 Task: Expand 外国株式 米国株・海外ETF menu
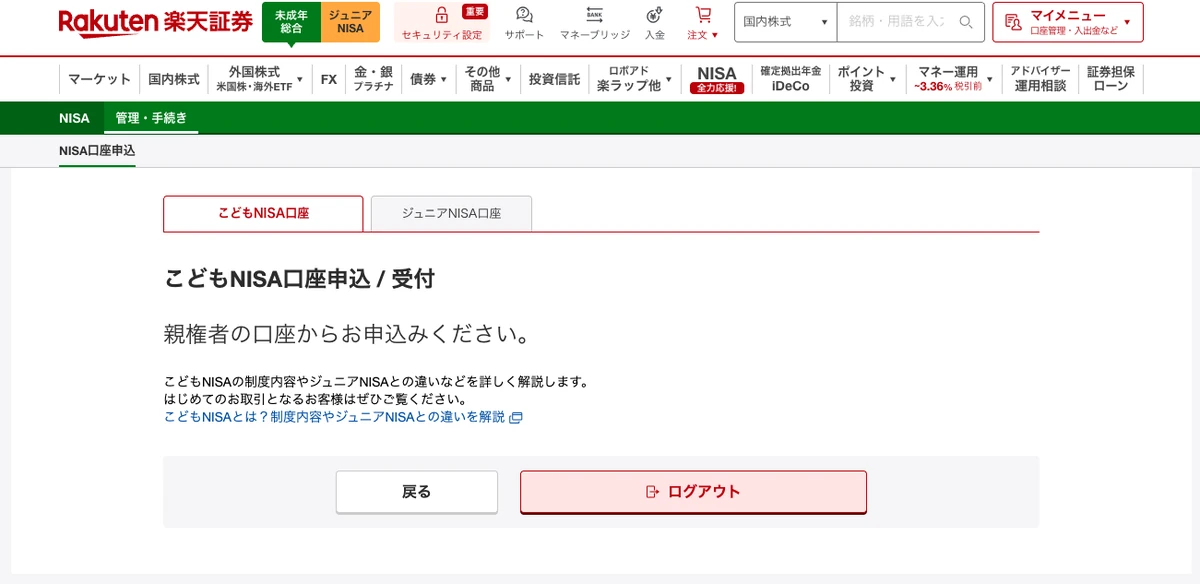click(259, 79)
